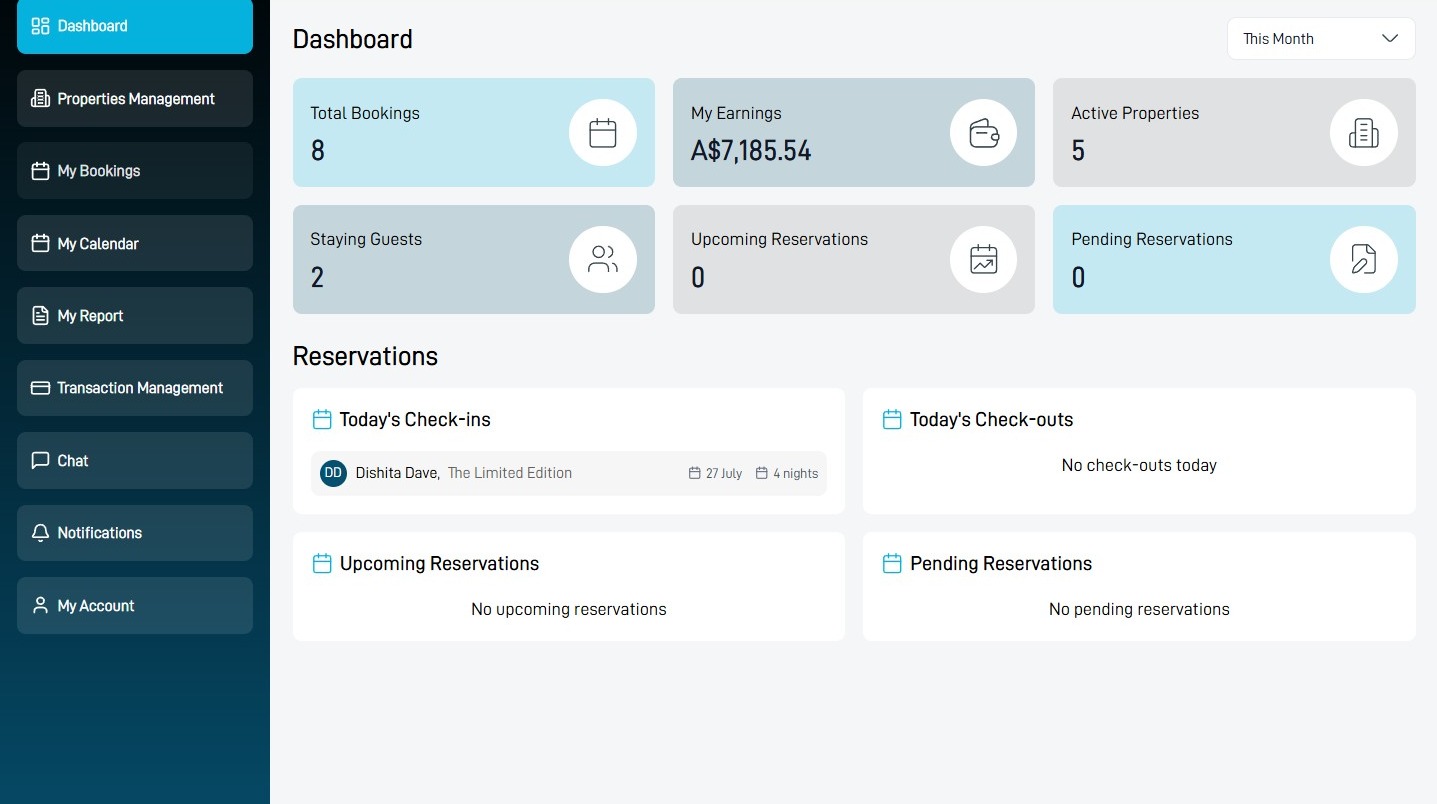Click the people icon on Staying Guests card
The image size is (1437, 804).
point(602,260)
